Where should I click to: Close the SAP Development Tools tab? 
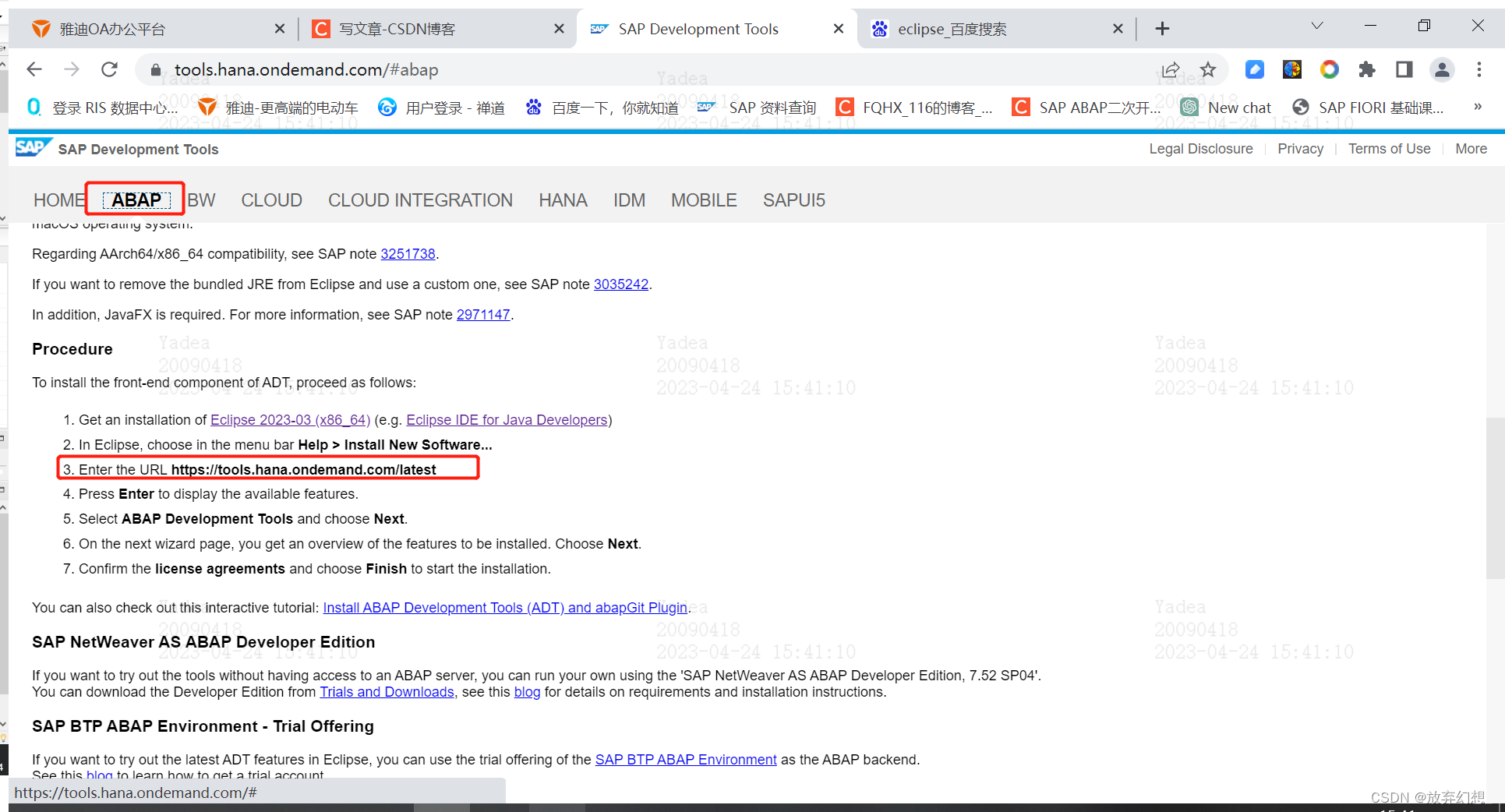(839, 29)
